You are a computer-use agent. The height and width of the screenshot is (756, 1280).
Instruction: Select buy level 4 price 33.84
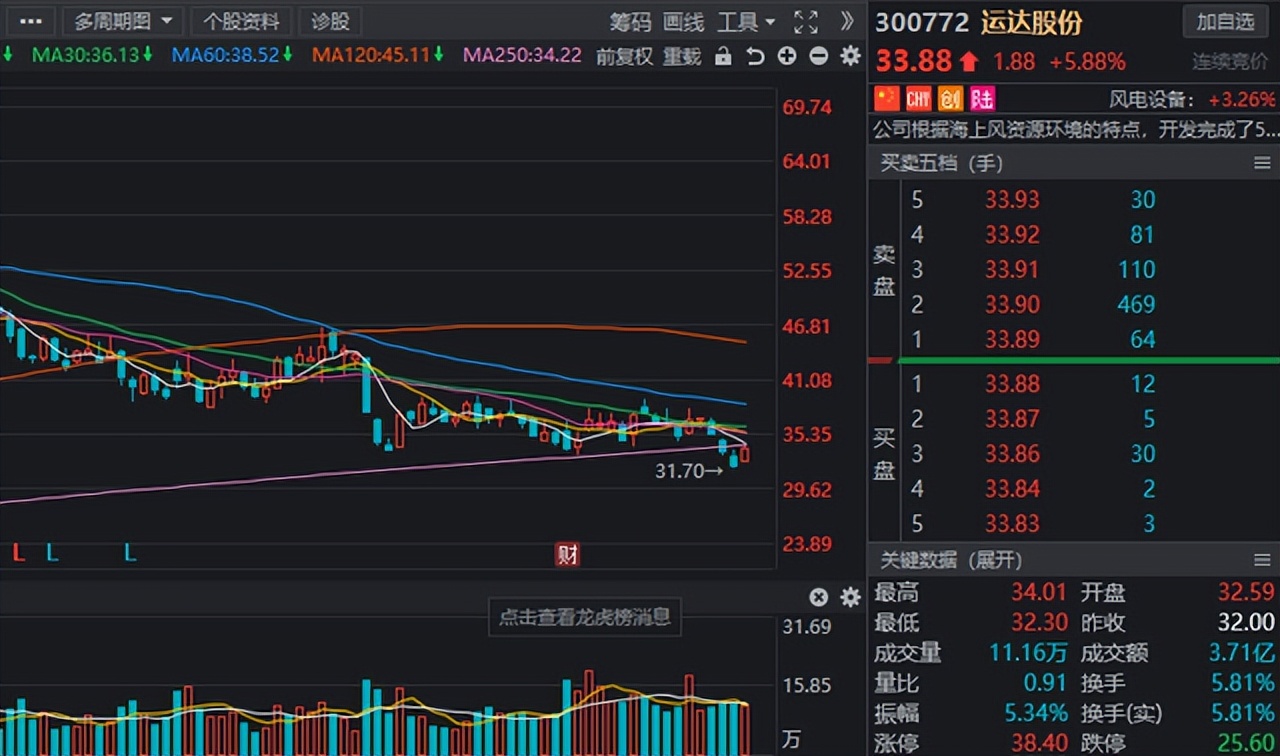click(1012, 489)
